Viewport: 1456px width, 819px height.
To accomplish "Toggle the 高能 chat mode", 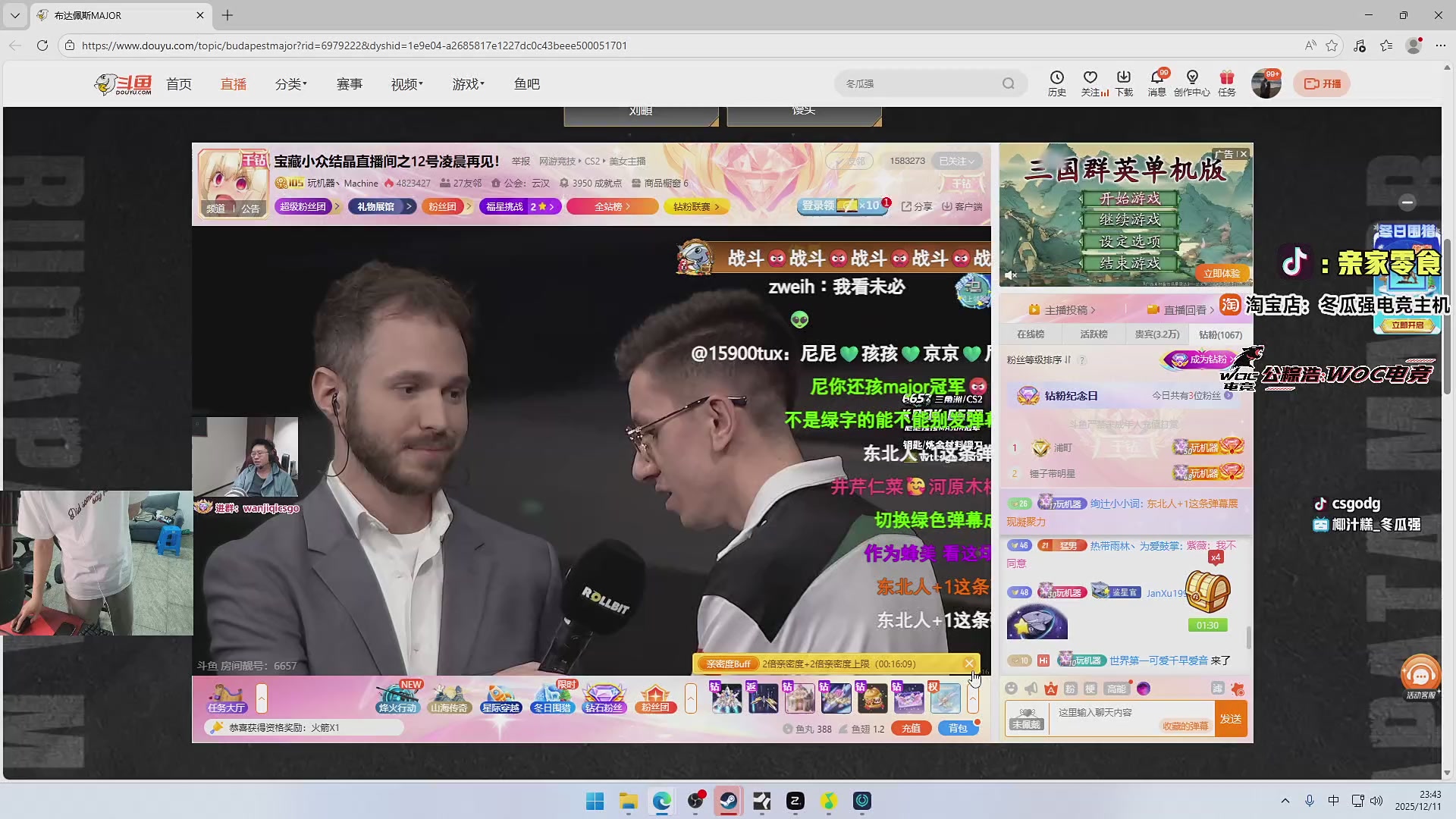I will 1116,689.
